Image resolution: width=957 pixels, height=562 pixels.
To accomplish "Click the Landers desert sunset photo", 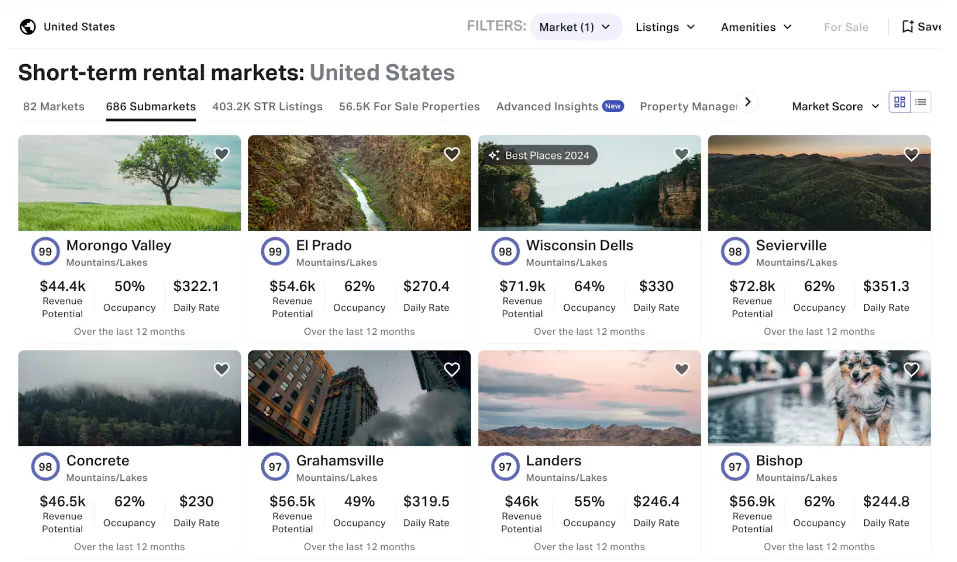I will tap(590, 398).
